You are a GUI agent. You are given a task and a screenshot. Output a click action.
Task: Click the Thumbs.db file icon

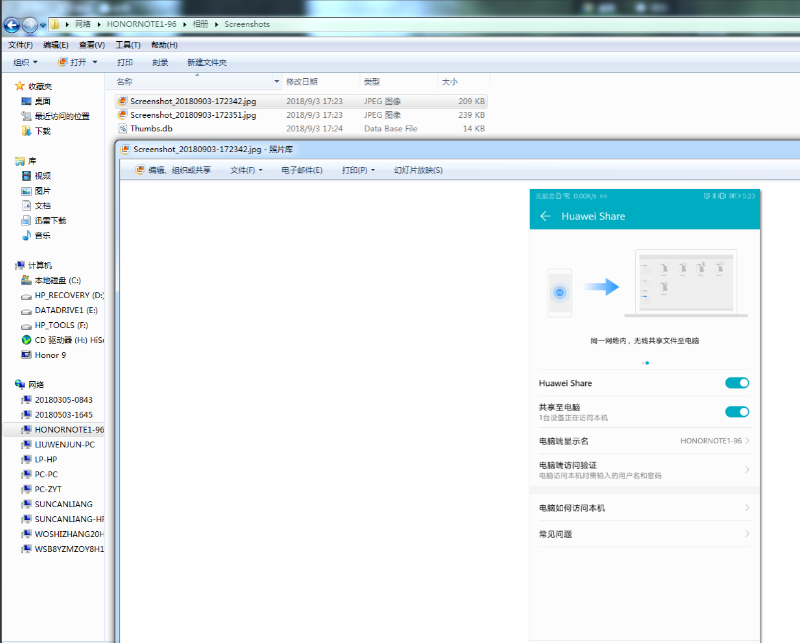tap(122, 129)
